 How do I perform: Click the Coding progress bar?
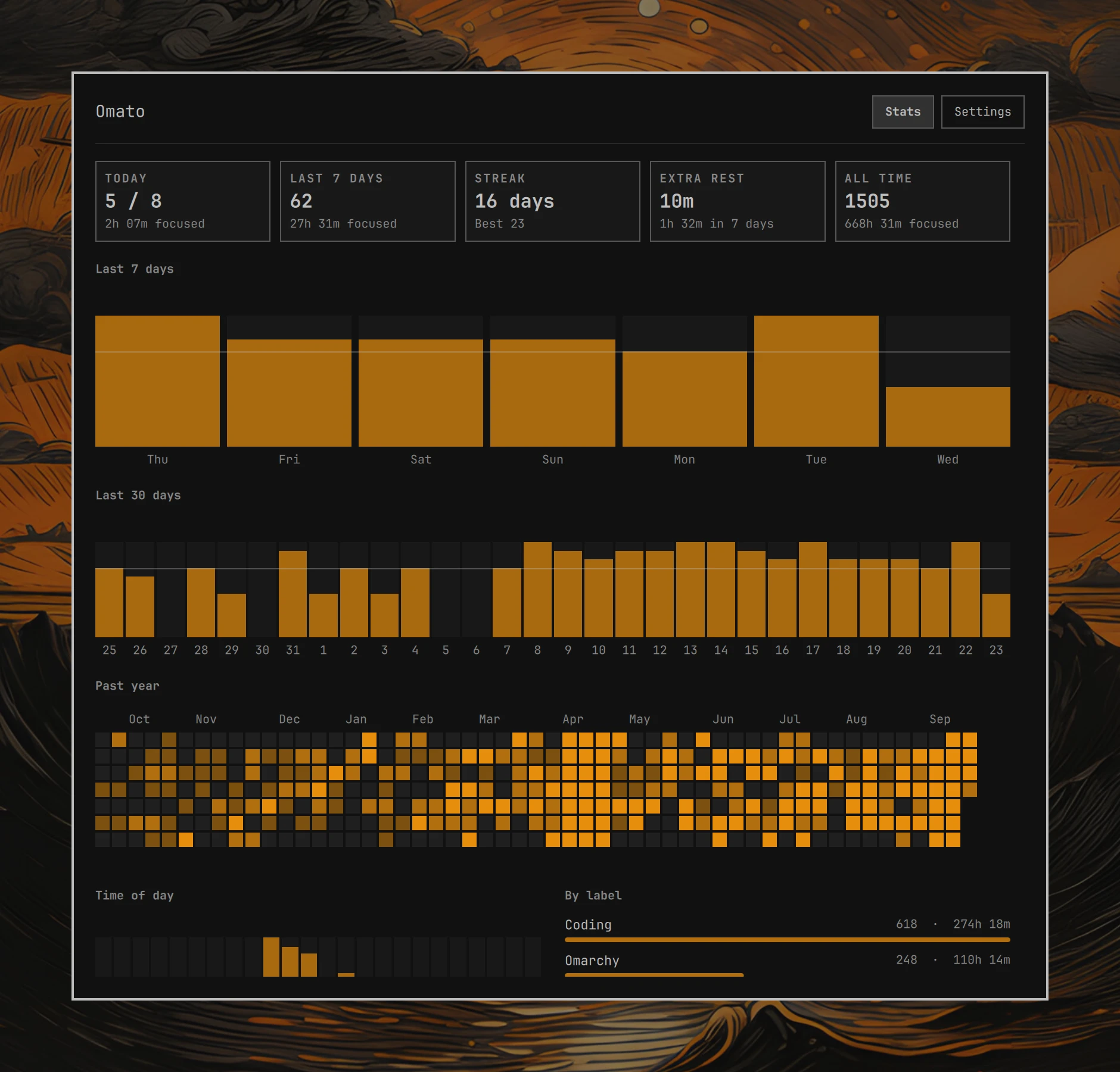click(x=788, y=940)
